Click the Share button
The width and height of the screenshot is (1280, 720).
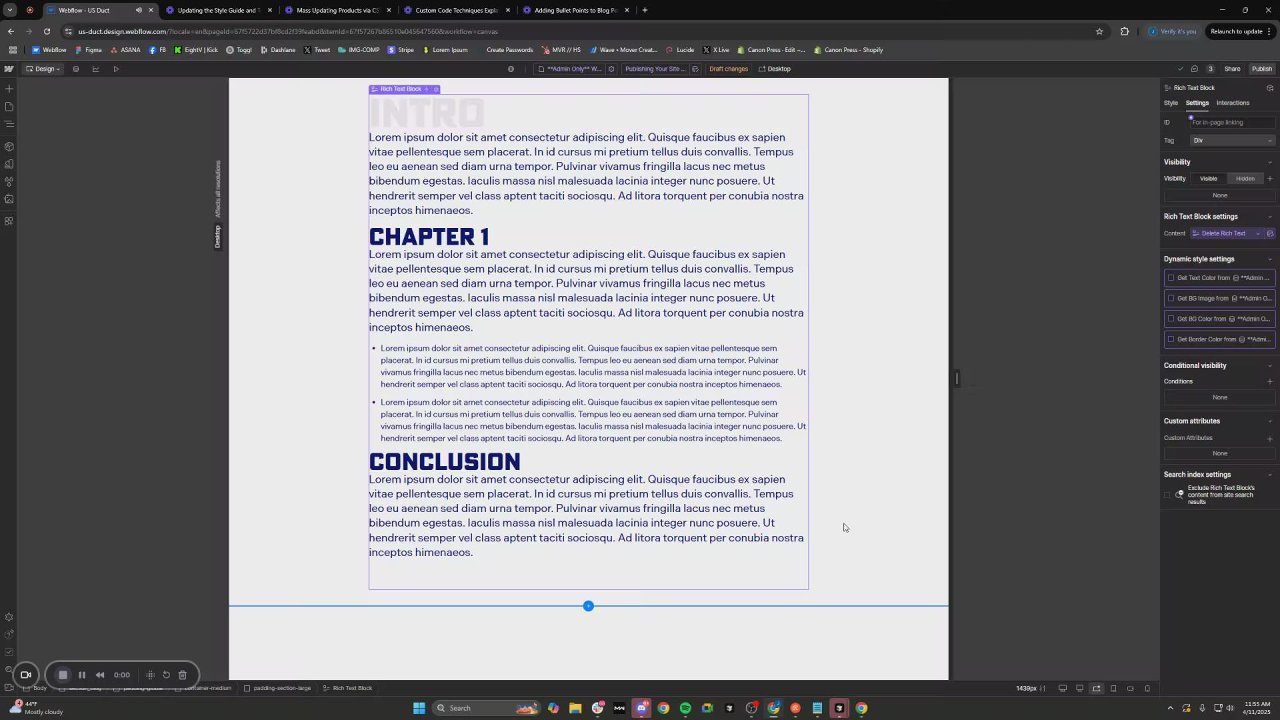(1232, 69)
